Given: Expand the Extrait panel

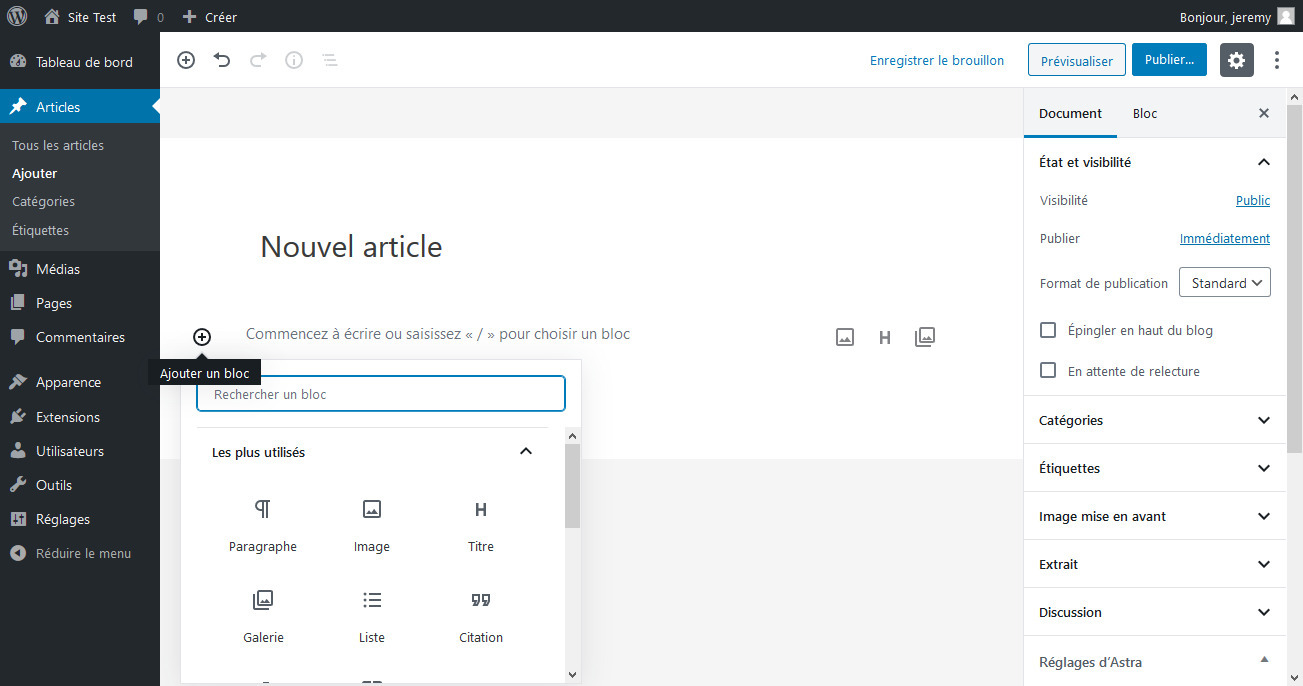Looking at the screenshot, I should click(1155, 564).
